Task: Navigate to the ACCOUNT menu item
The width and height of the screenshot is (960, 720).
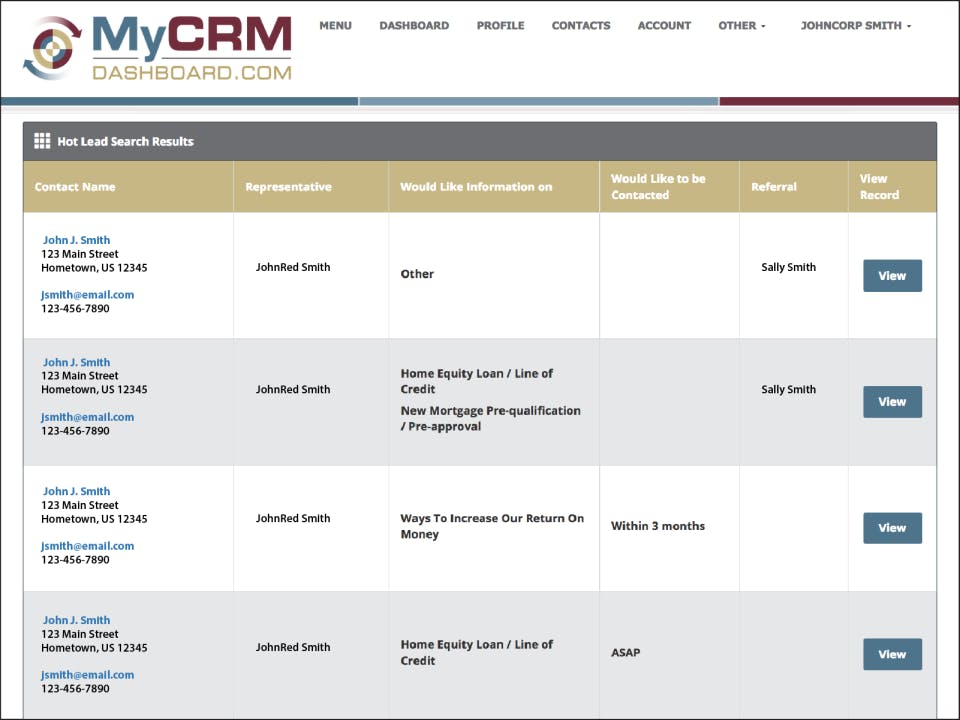Action: (x=664, y=26)
